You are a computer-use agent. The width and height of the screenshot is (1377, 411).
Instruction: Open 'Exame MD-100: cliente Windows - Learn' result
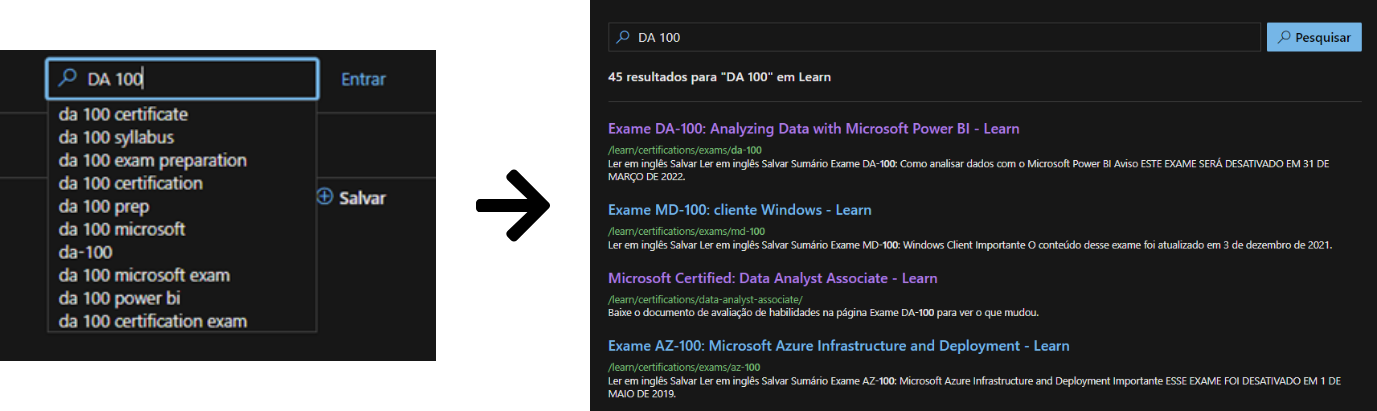pyautogui.click(x=739, y=210)
